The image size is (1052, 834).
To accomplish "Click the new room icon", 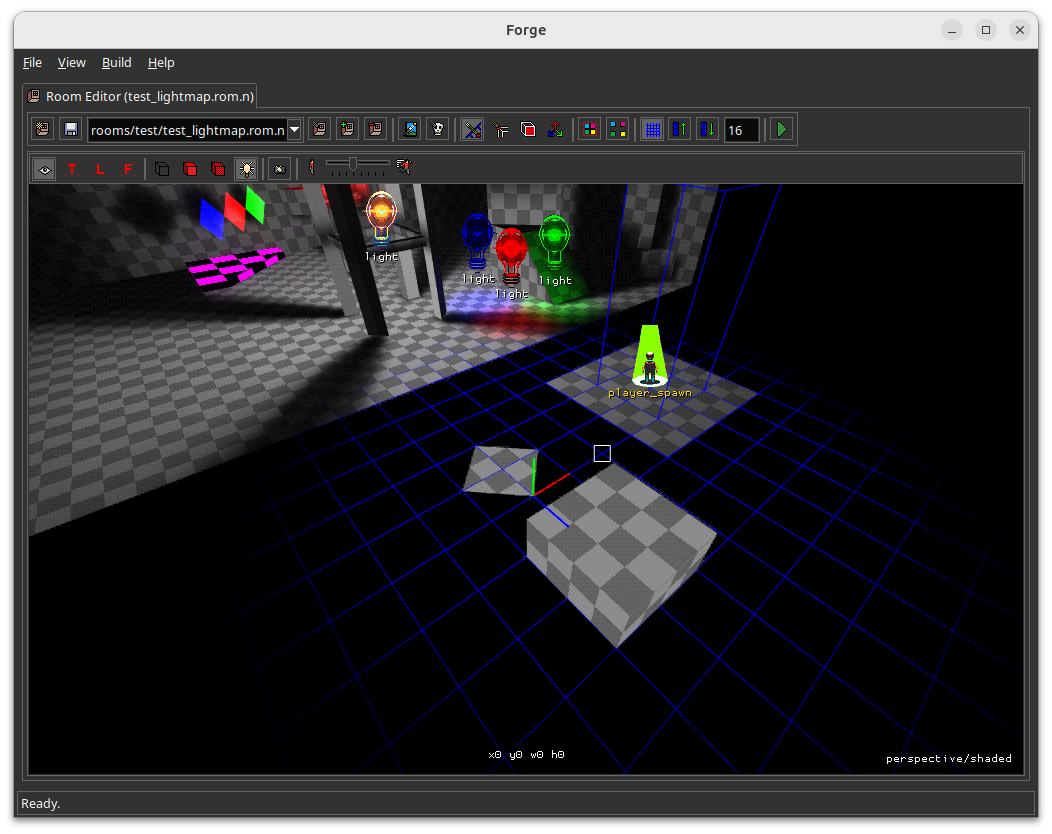I will (43, 129).
